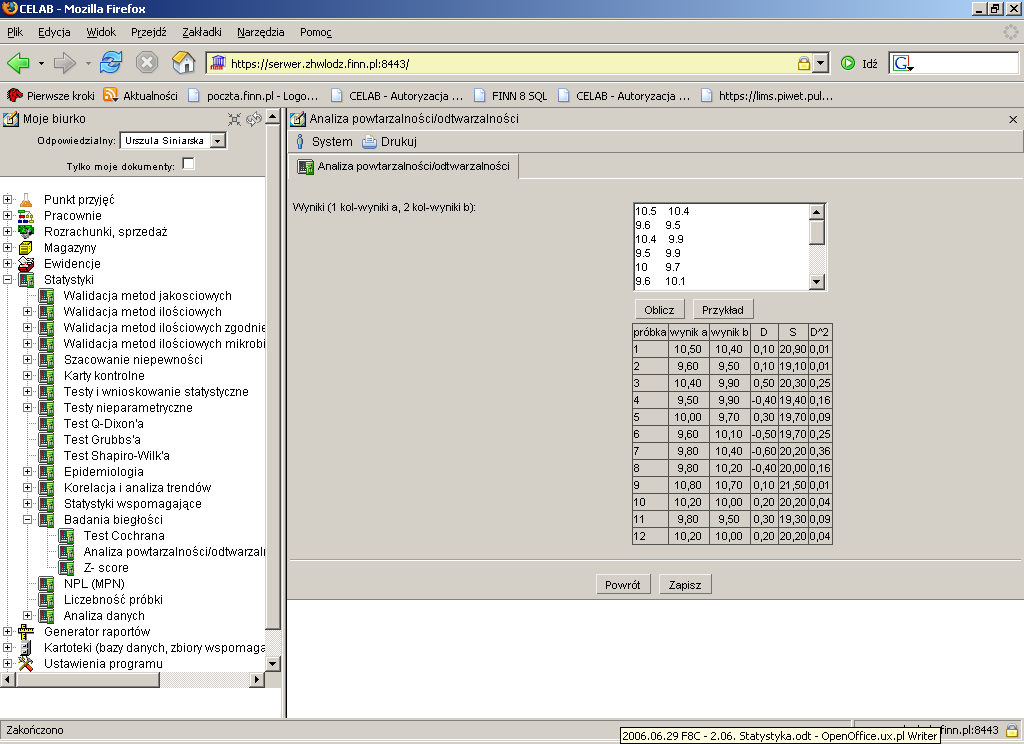The width and height of the screenshot is (1024, 744).
Task: Toggle Tylko moje dokumenty checkbox
Action: click(x=188, y=163)
